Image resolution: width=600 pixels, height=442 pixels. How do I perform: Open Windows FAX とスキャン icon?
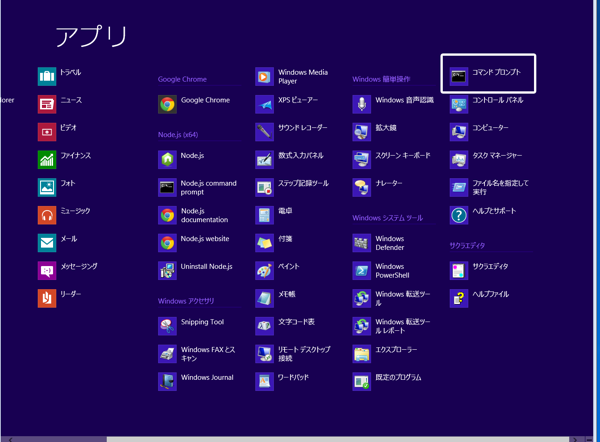[167, 354]
